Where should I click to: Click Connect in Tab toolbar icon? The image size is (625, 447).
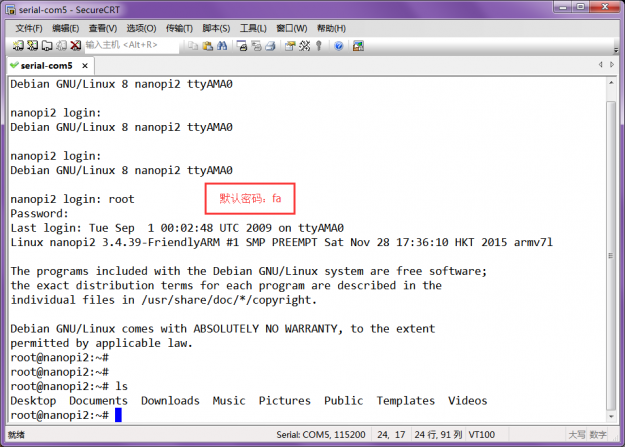click(47, 46)
